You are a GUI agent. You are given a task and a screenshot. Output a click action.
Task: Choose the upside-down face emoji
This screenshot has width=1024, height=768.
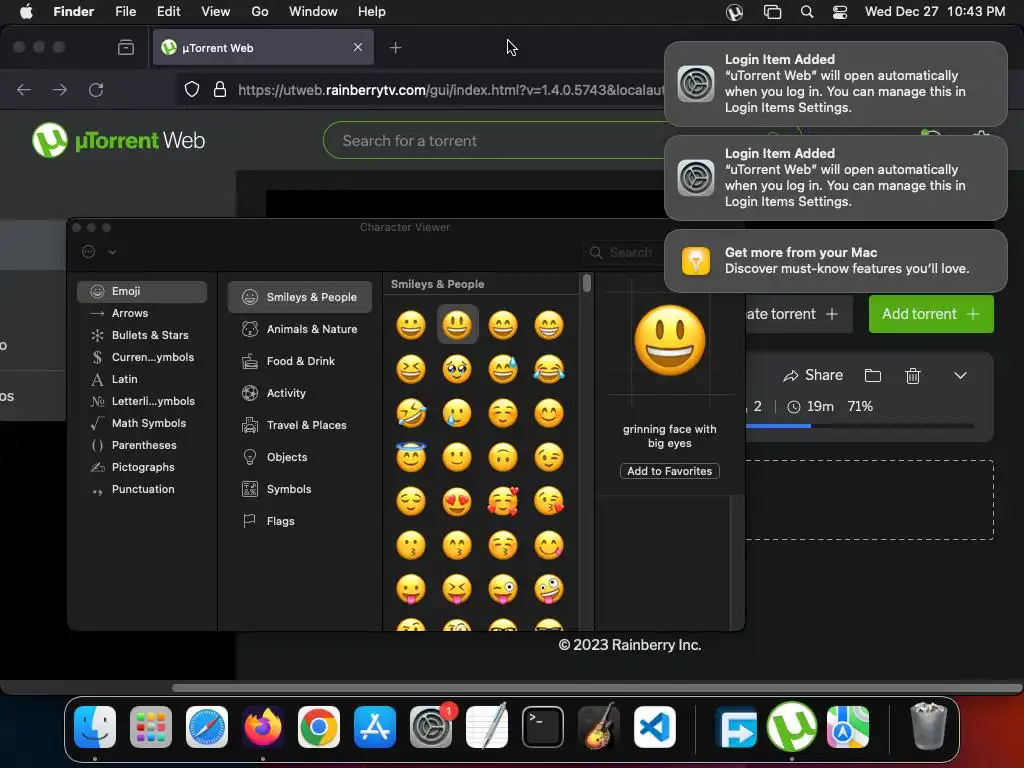(503, 457)
